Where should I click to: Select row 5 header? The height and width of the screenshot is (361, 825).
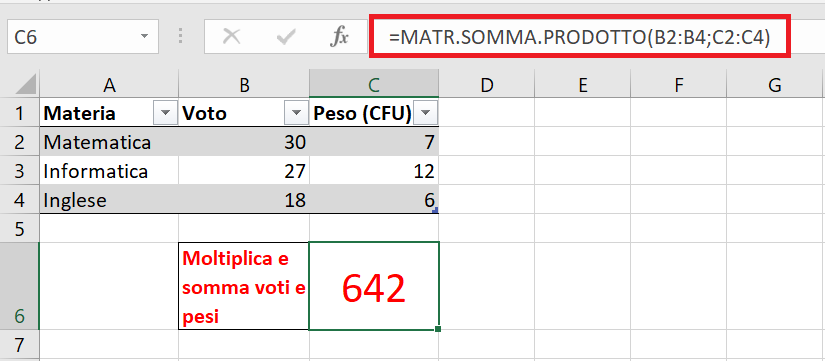[19, 228]
